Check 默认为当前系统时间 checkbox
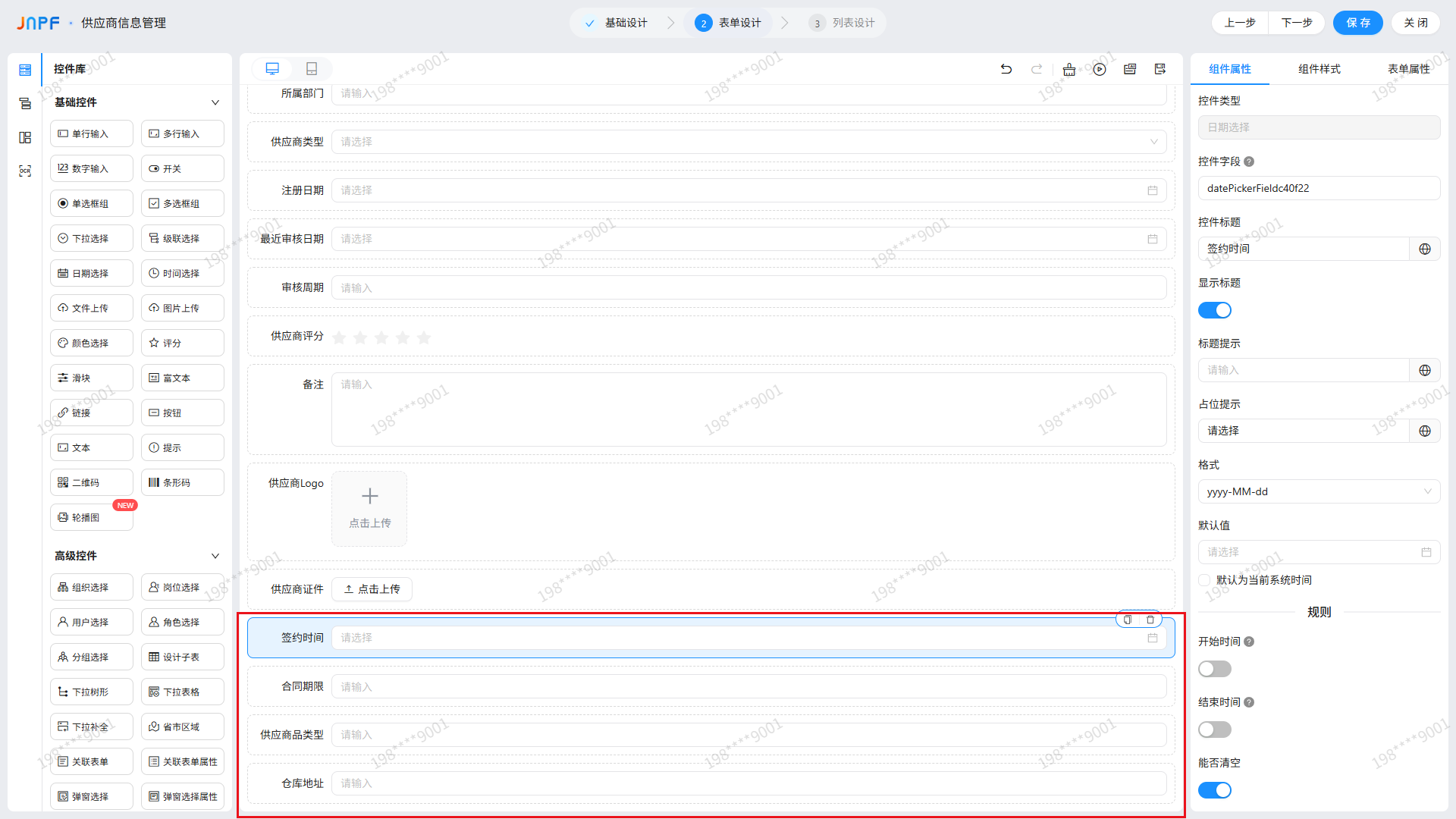Viewport: 1456px width, 819px height. (1204, 580)
